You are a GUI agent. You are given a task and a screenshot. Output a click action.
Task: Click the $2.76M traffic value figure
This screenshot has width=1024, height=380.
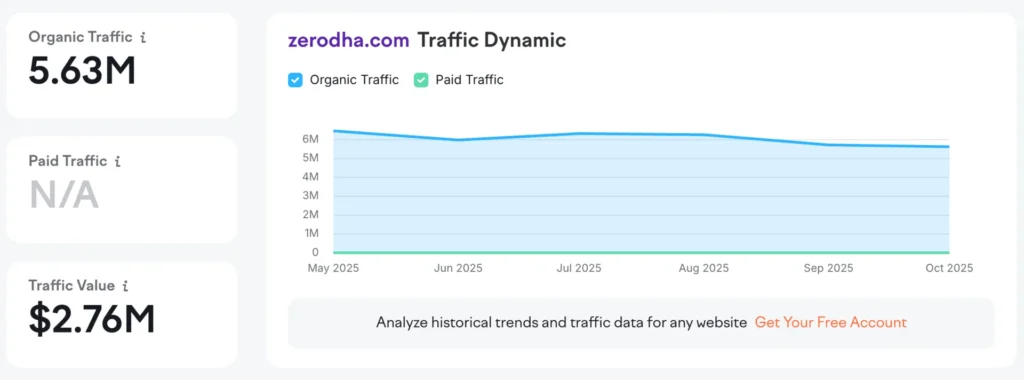click(92, 319)
